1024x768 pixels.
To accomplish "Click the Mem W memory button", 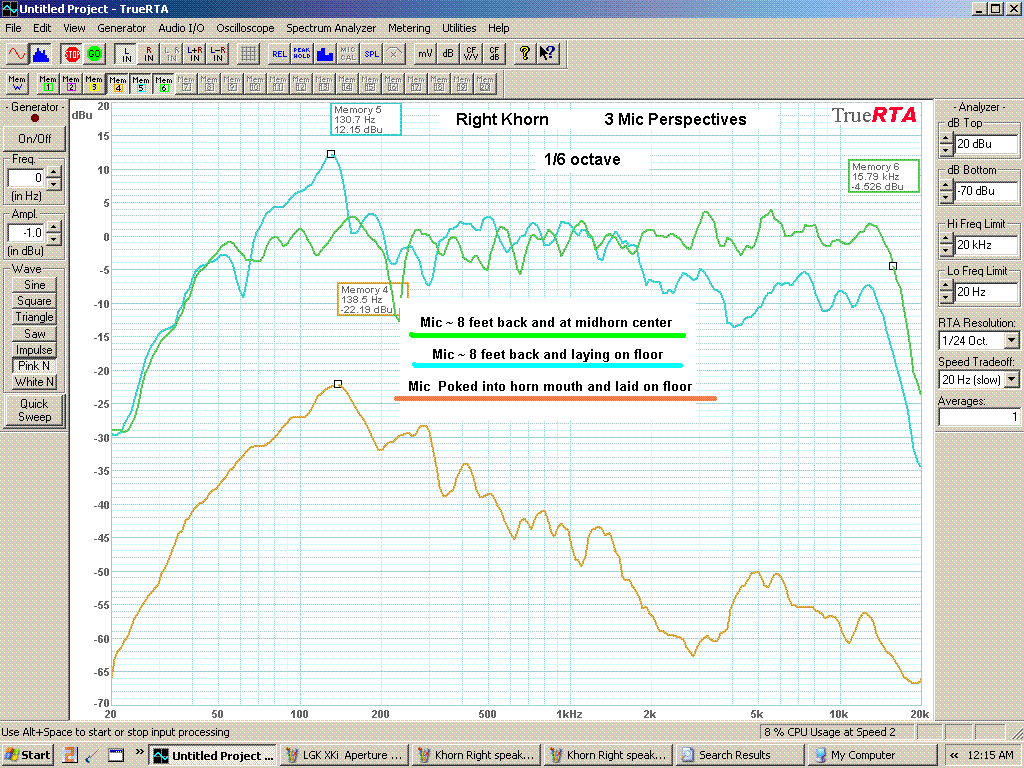I will (17, 84).
